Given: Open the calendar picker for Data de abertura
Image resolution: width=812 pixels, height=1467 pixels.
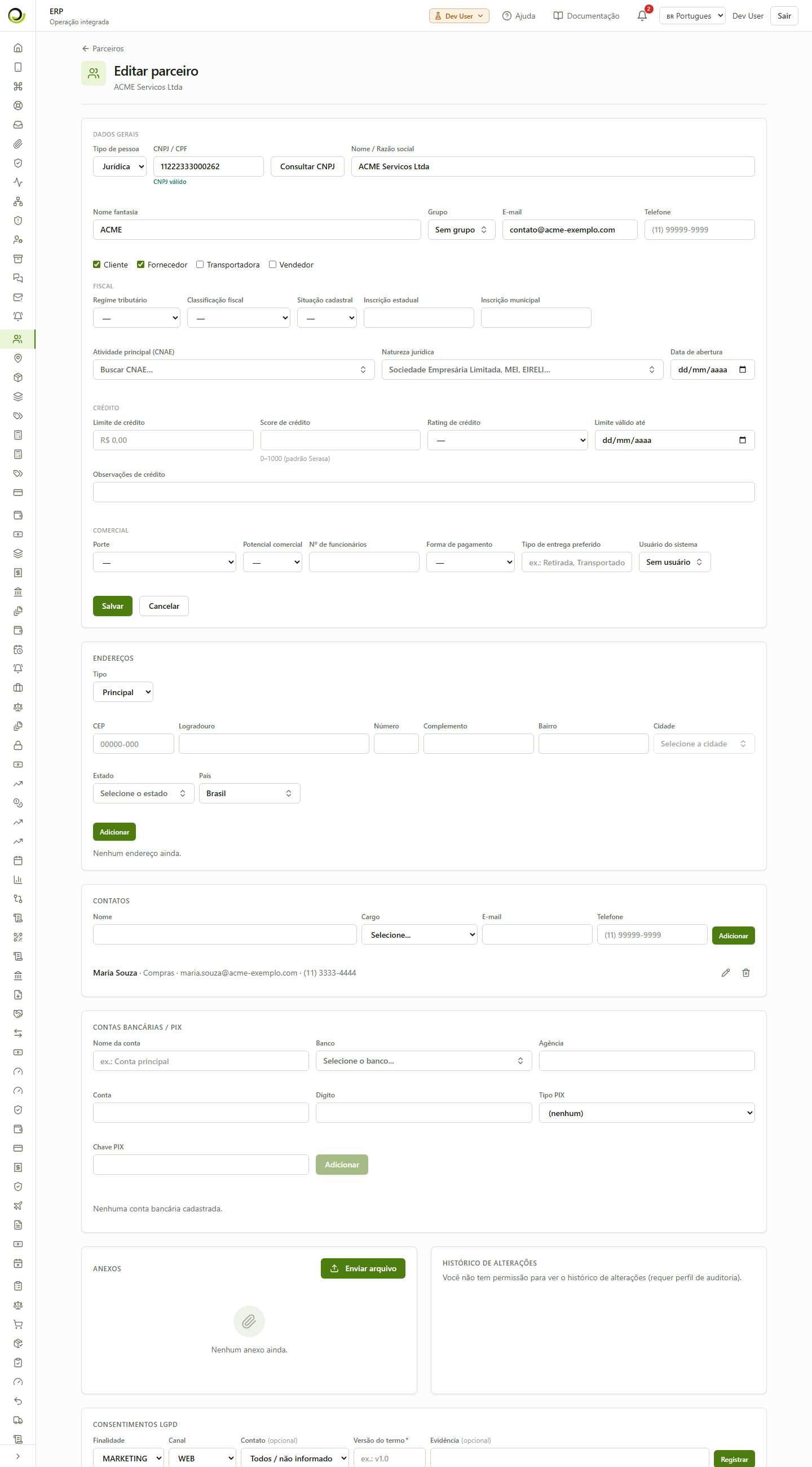Looking at the screenshot, I should coord(743,370).
